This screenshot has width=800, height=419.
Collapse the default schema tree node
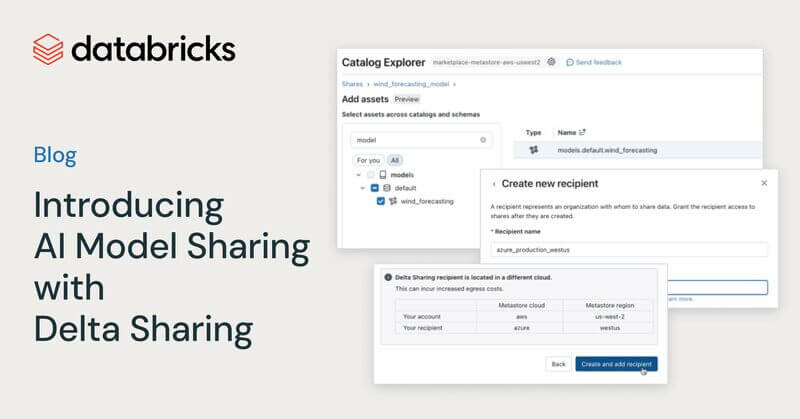[363, 188]
